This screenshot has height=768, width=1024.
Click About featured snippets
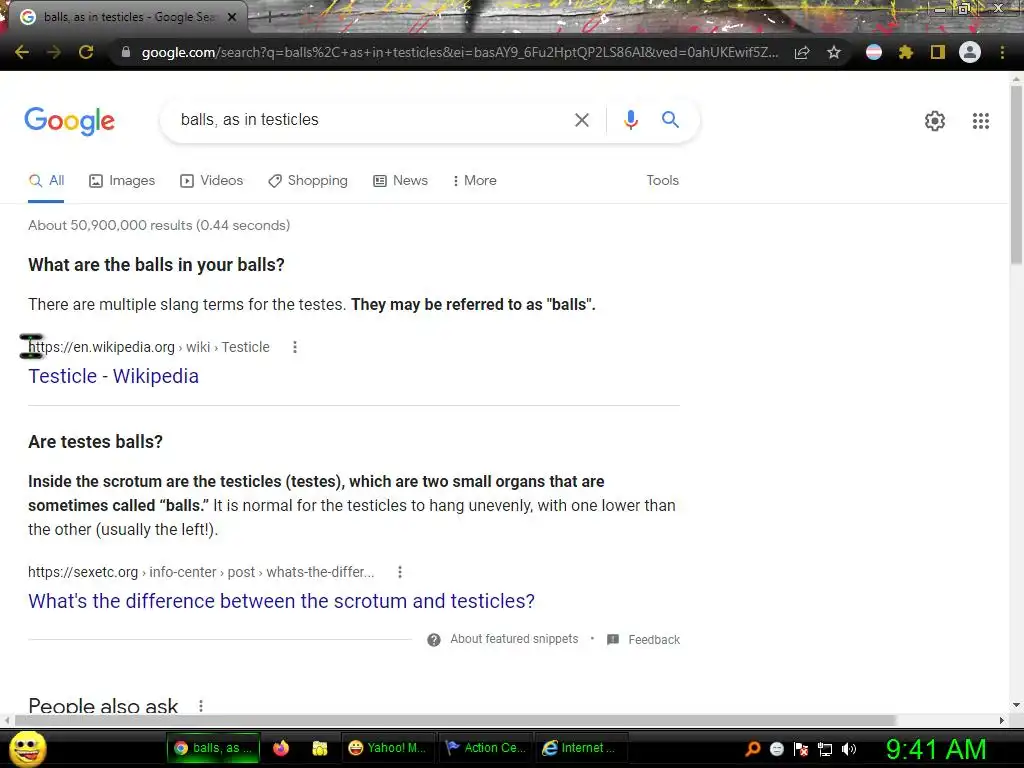(514, 639)
